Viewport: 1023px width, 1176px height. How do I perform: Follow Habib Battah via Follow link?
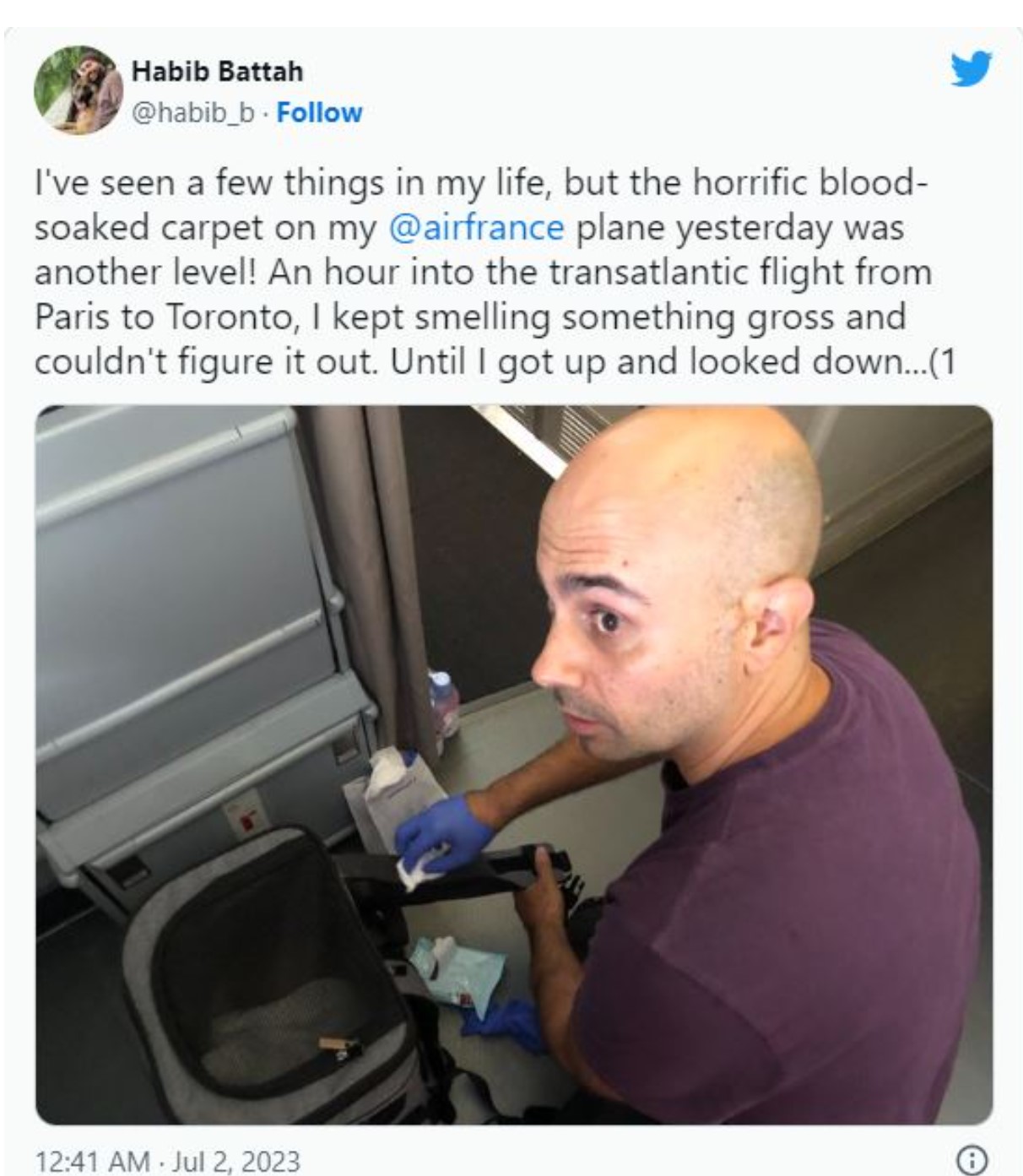point(319,112)
